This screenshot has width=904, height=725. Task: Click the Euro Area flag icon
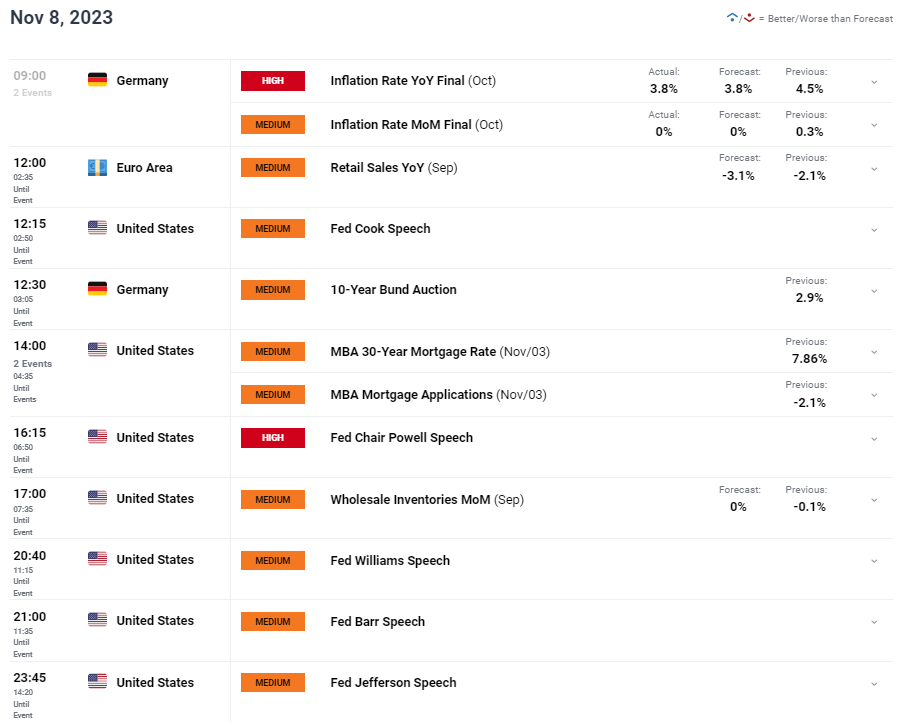click(97, 167)
